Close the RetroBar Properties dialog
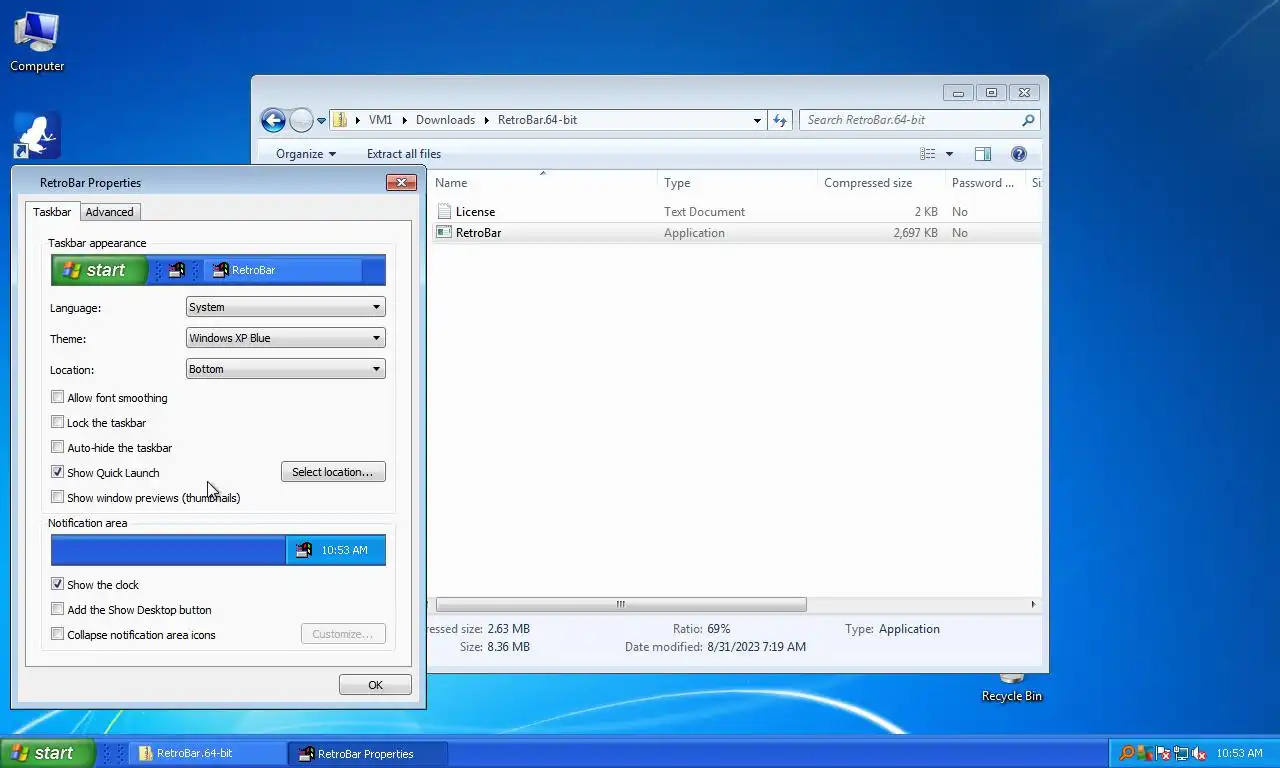This screenshot has height=768, width=1280. click(401, 183)
